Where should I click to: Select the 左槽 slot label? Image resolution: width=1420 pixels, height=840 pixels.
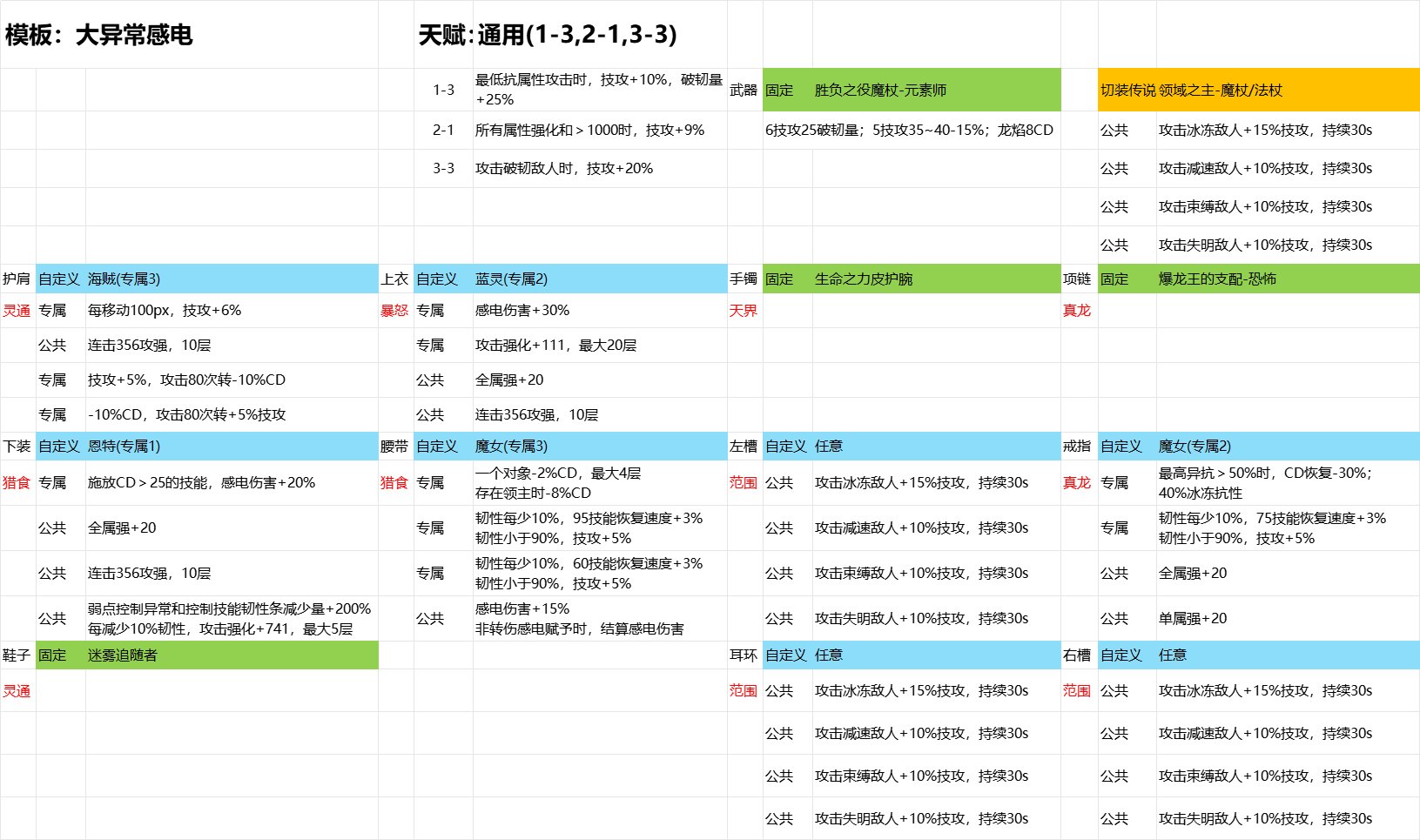pyautogui.click(x=744, y=446)
